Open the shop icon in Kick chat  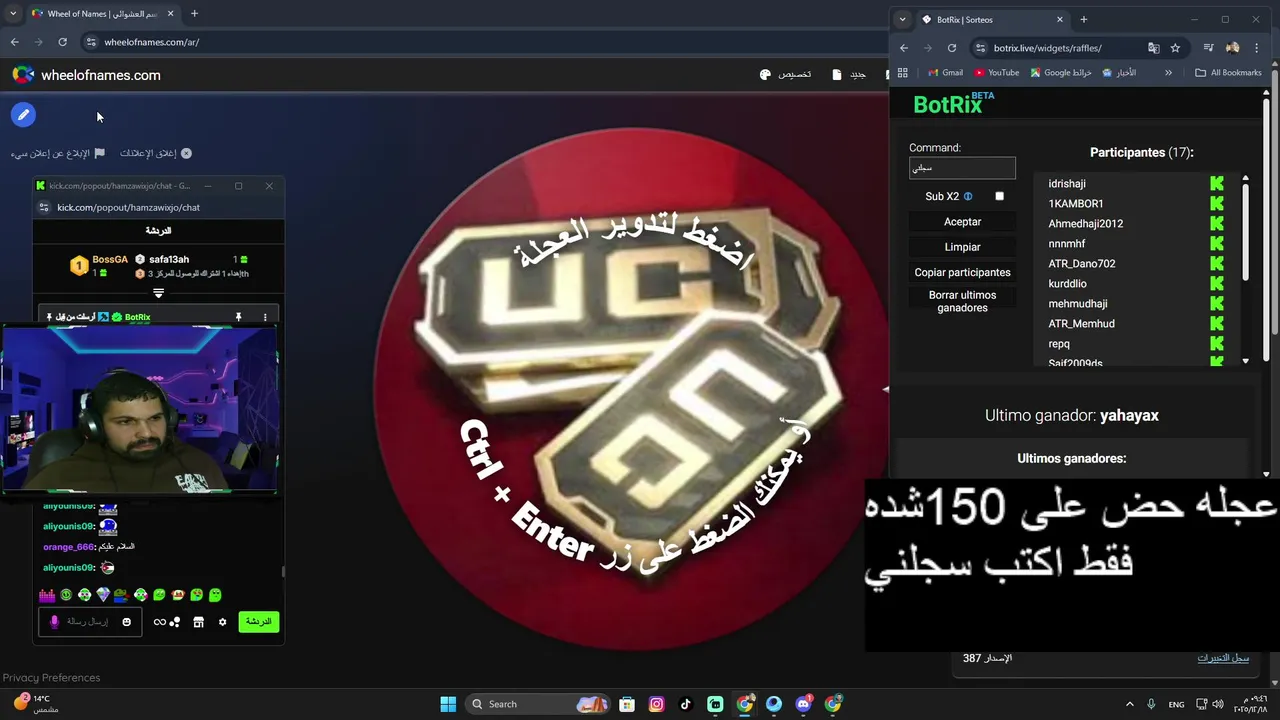198,622
